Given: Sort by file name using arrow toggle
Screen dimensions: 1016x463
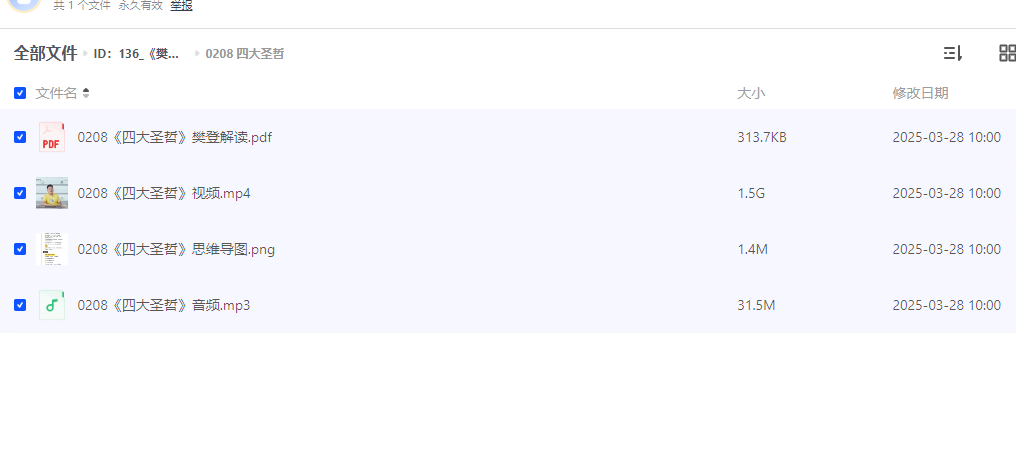Looking at the screenshot, I should point(86,93).
